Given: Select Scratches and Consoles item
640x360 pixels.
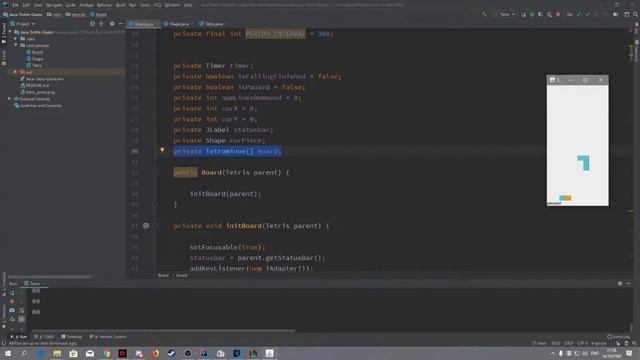Looking at the screenshot, I should pos(38,106).
